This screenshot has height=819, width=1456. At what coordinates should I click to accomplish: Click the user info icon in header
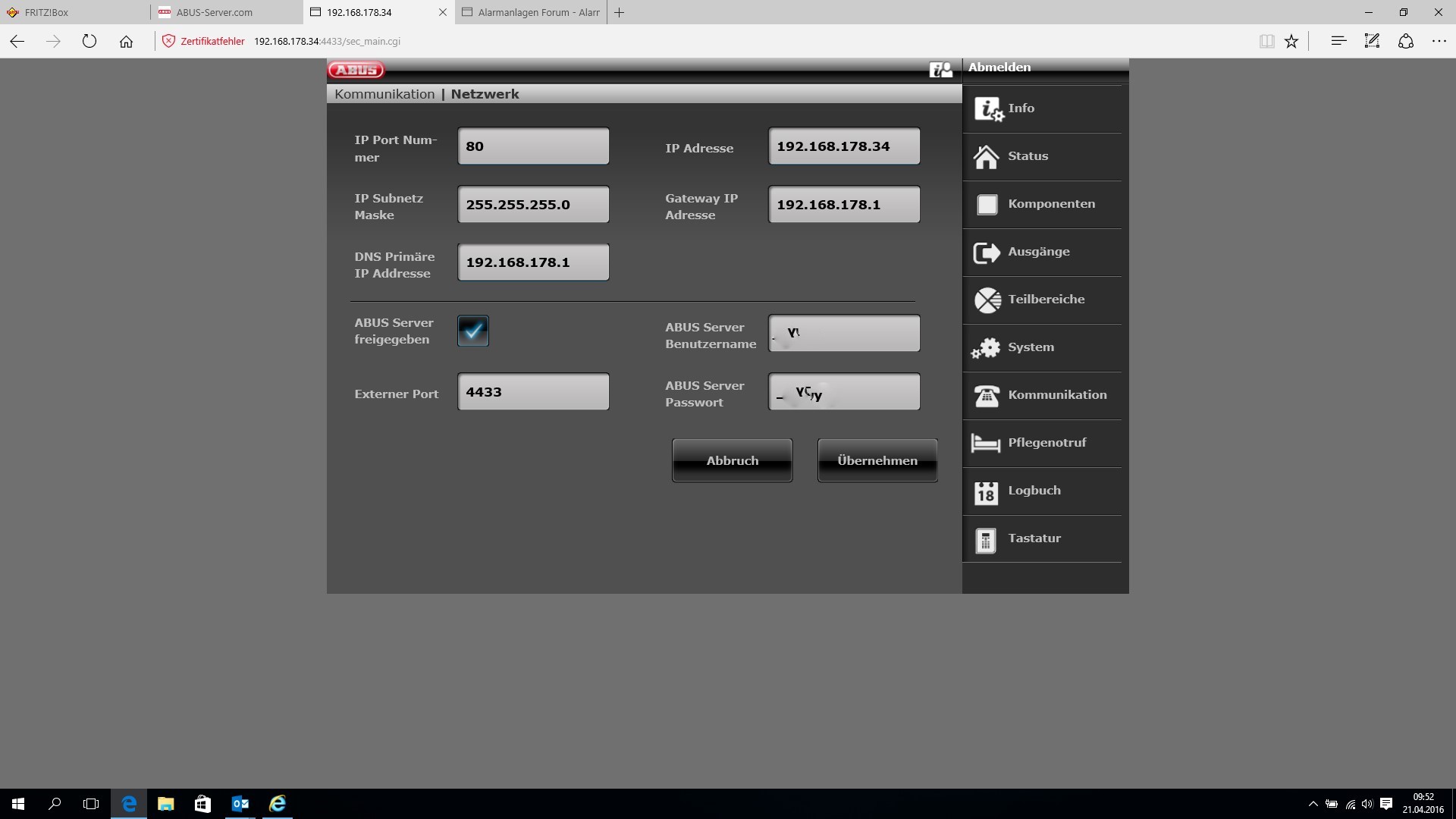pos(940,70)
